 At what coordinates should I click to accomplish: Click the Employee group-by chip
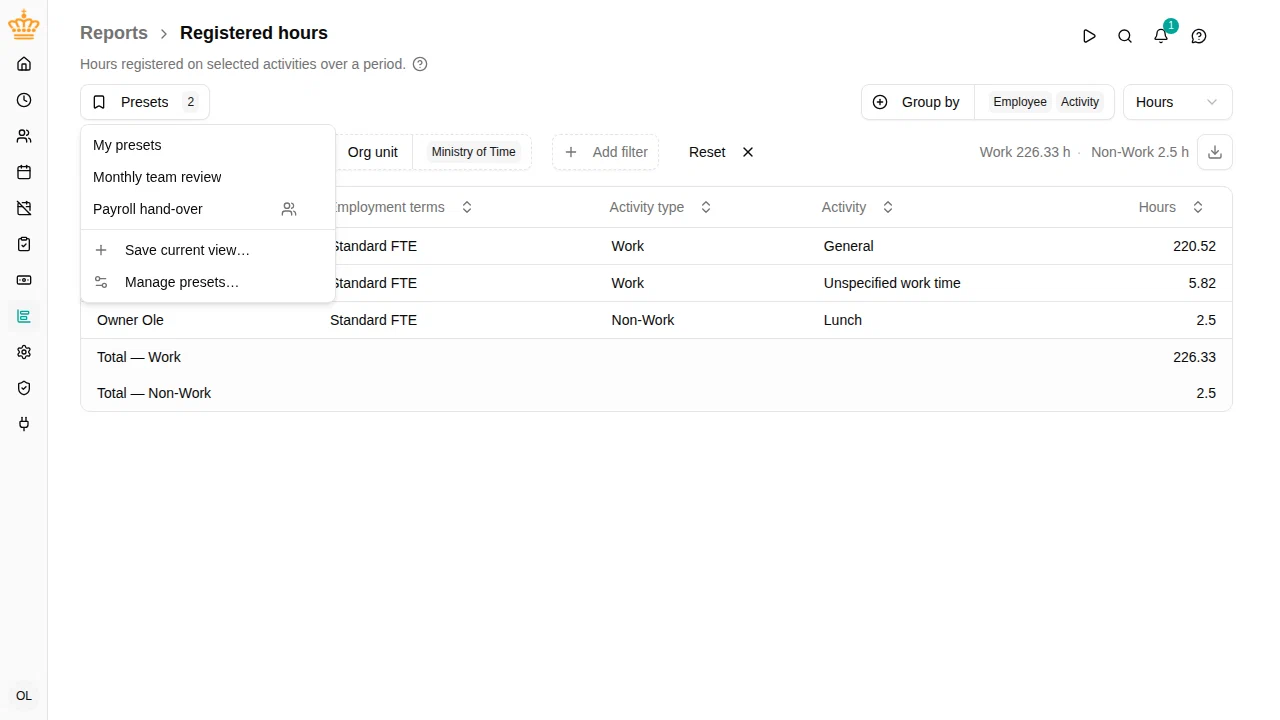1020,102
